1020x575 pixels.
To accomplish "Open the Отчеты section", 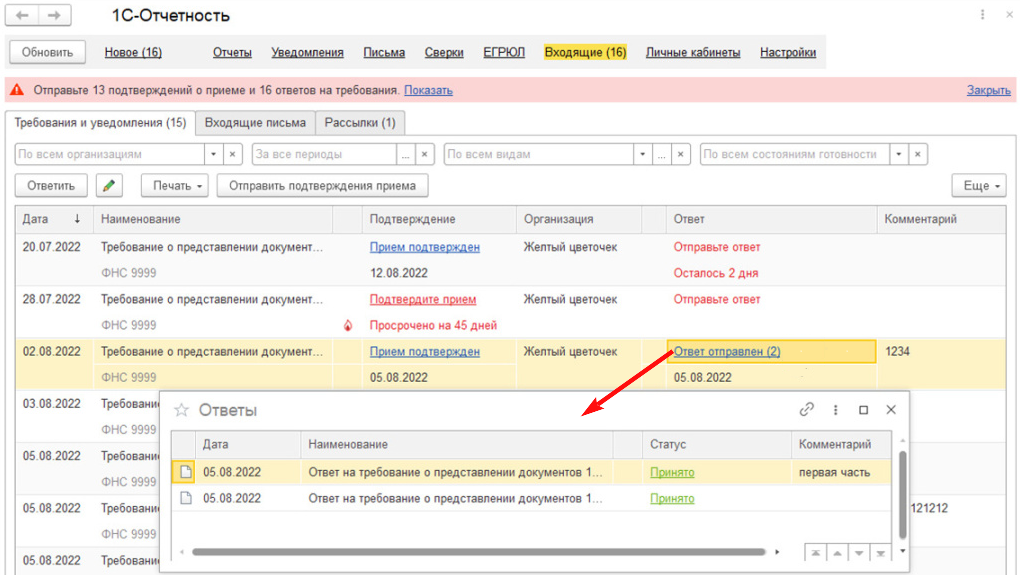I will click(232, 52).
